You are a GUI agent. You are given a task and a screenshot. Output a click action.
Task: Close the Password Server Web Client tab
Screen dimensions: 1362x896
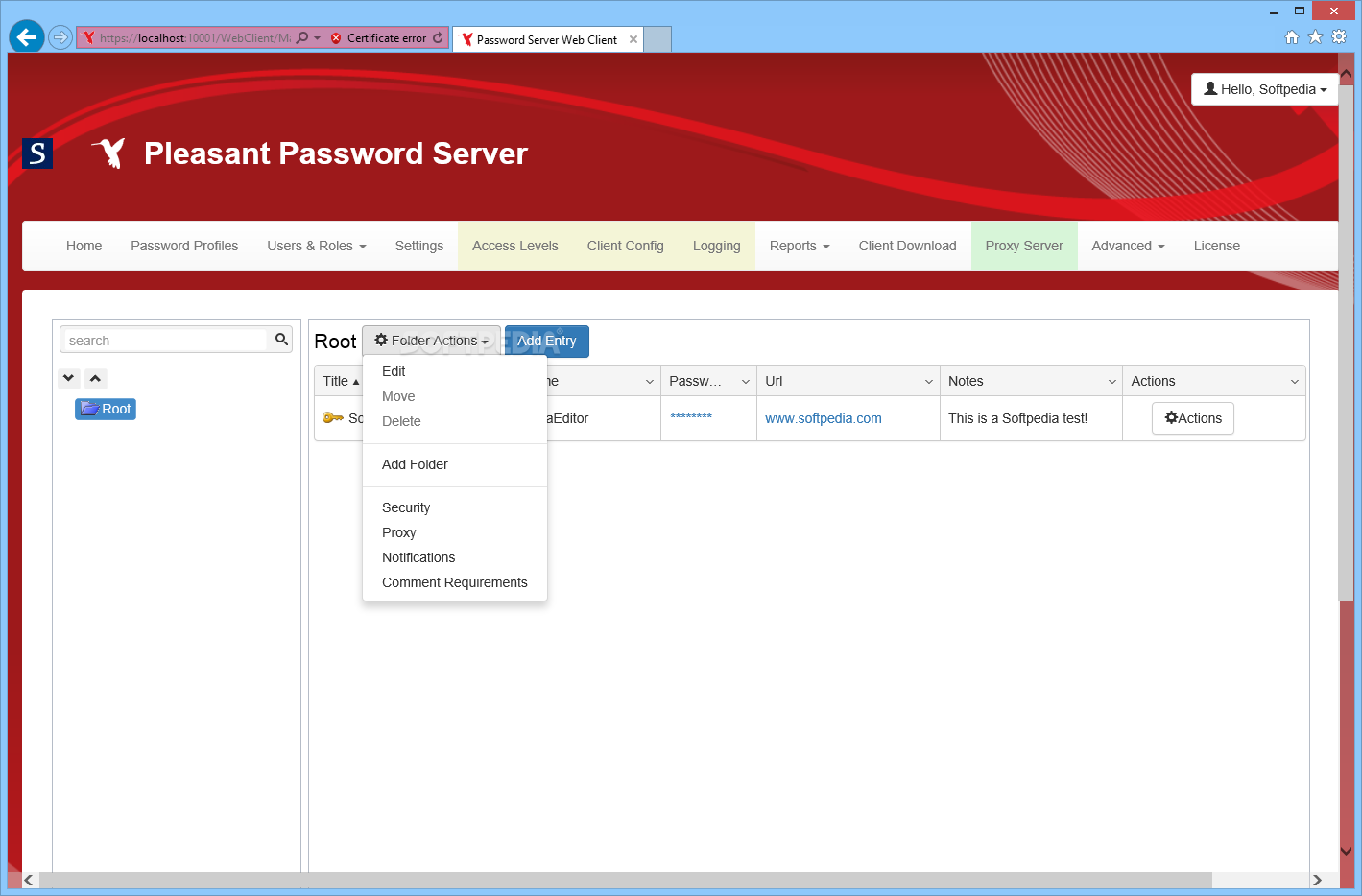[x=633, y=39]
